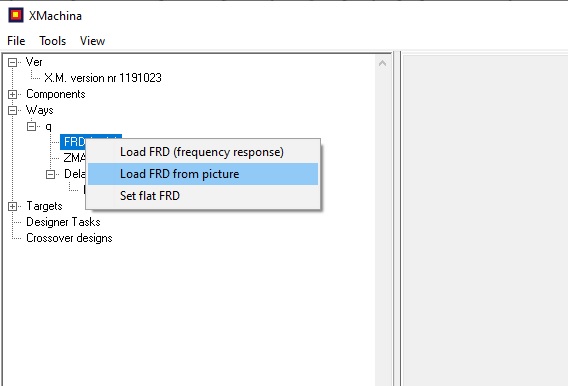The width and height of the screenshot is (568, 386).
Task: Select the ZMA item under q
Action: click(75, 158)
